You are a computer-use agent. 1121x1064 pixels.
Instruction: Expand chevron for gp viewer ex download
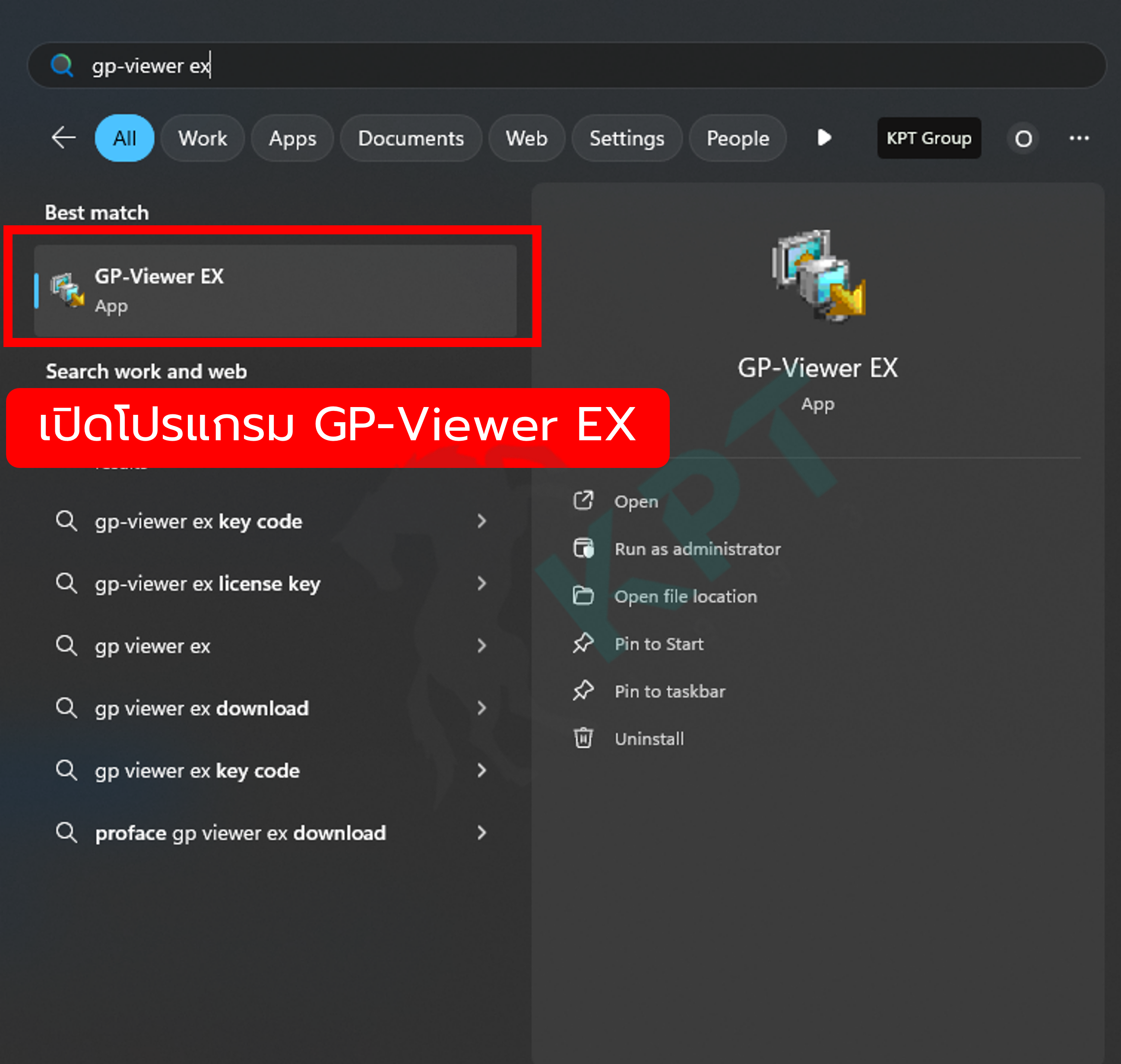click(481, 708)
